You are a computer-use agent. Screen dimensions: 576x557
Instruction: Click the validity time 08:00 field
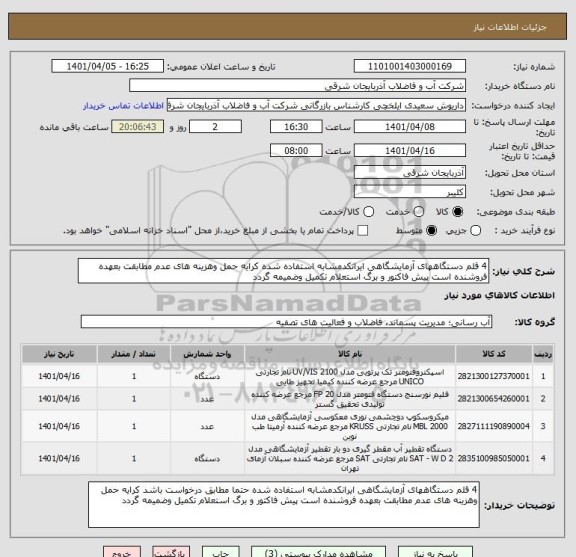(x=296, y=151)
